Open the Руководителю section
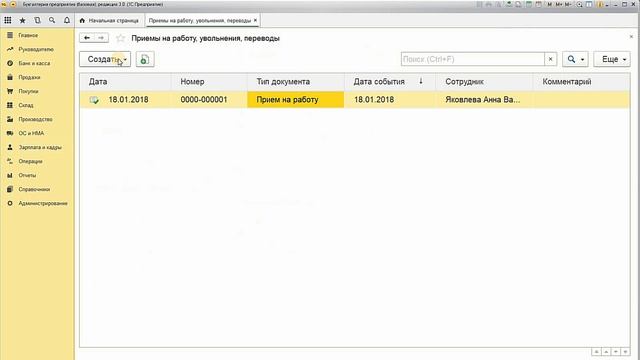 (36, 49)
